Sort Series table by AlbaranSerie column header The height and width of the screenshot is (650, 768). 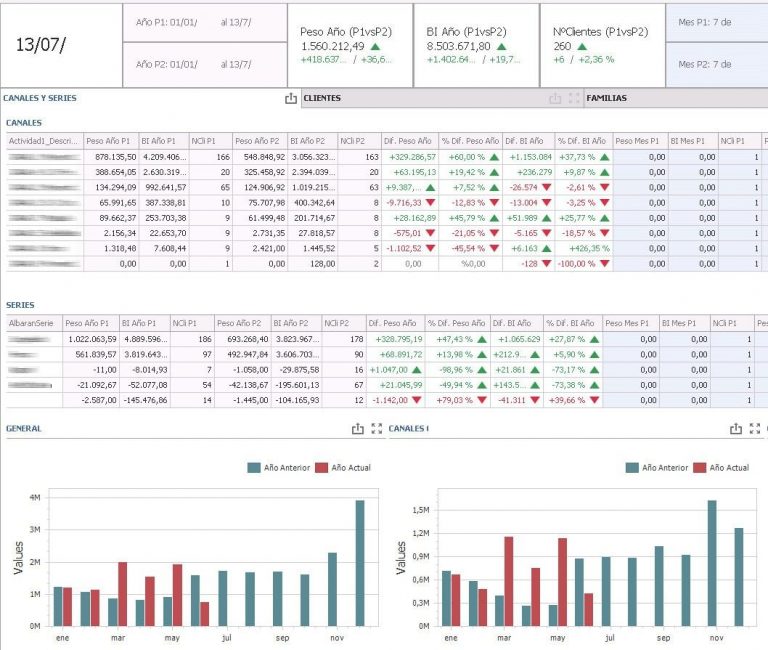click(x=32, y=323)
